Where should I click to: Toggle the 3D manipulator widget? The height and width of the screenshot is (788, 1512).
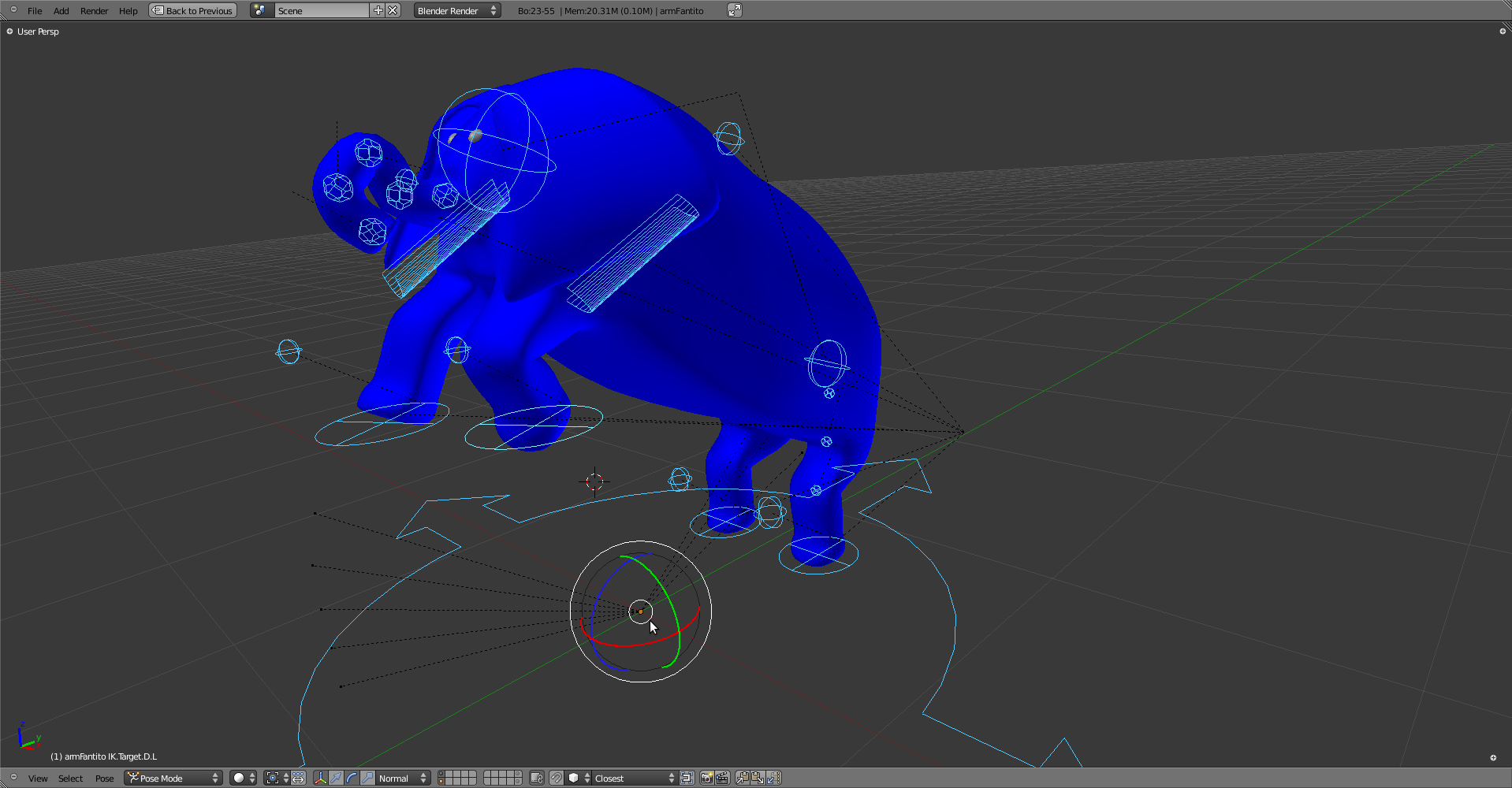click(320, 779)
